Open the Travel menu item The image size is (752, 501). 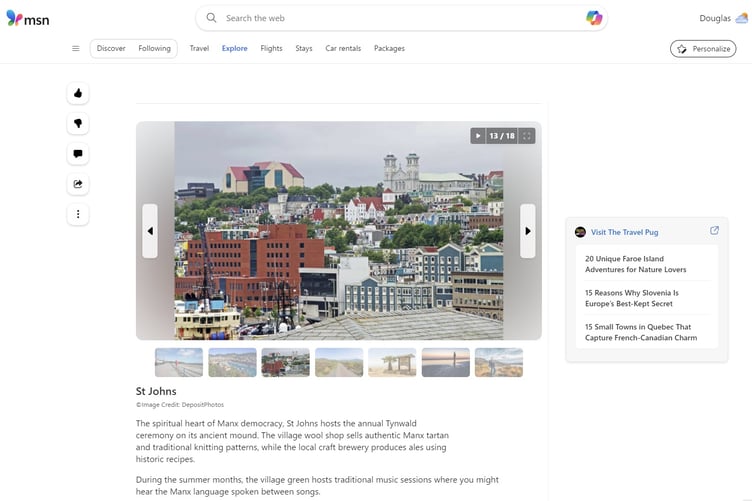click(x=199, y=48)
